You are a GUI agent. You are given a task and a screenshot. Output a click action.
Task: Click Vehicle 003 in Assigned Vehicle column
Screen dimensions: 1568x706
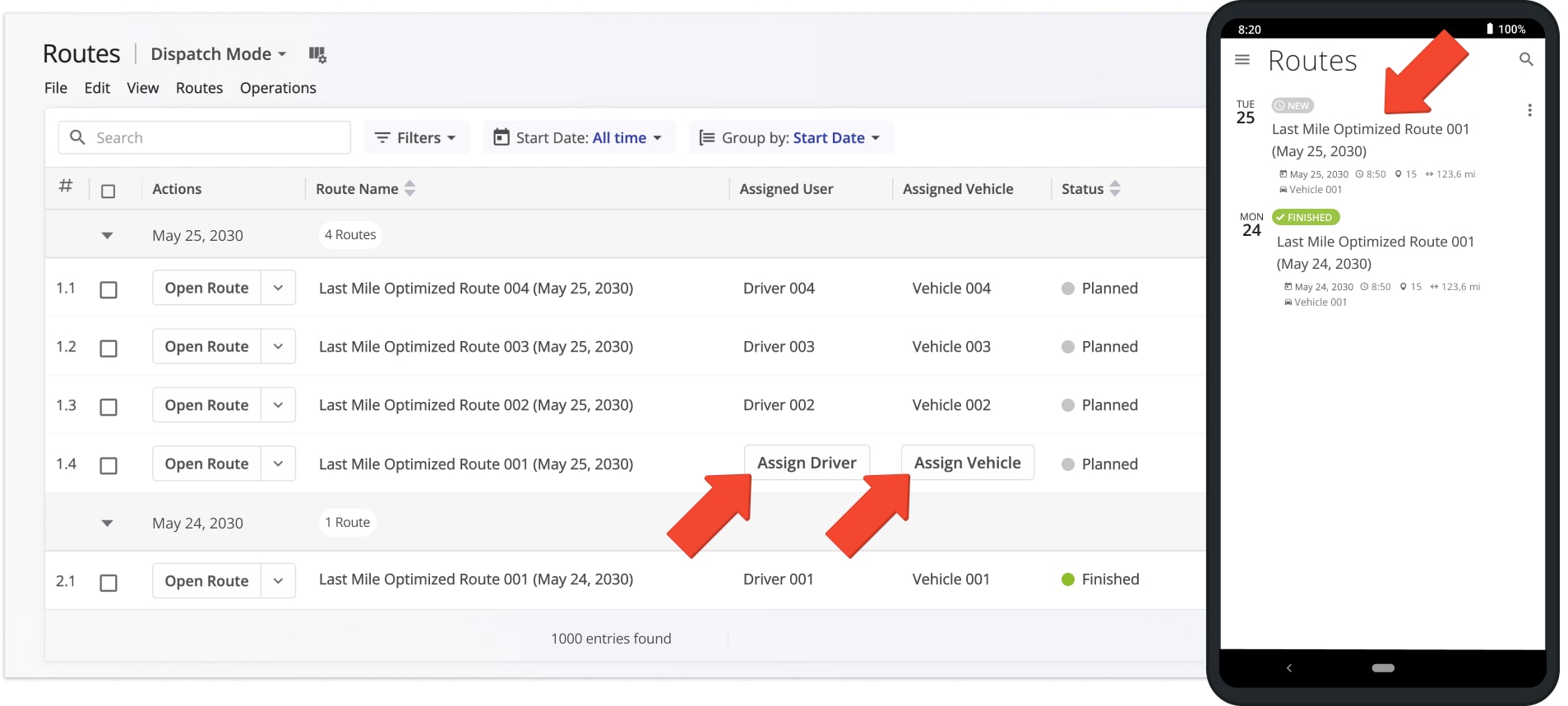[951, 347]
